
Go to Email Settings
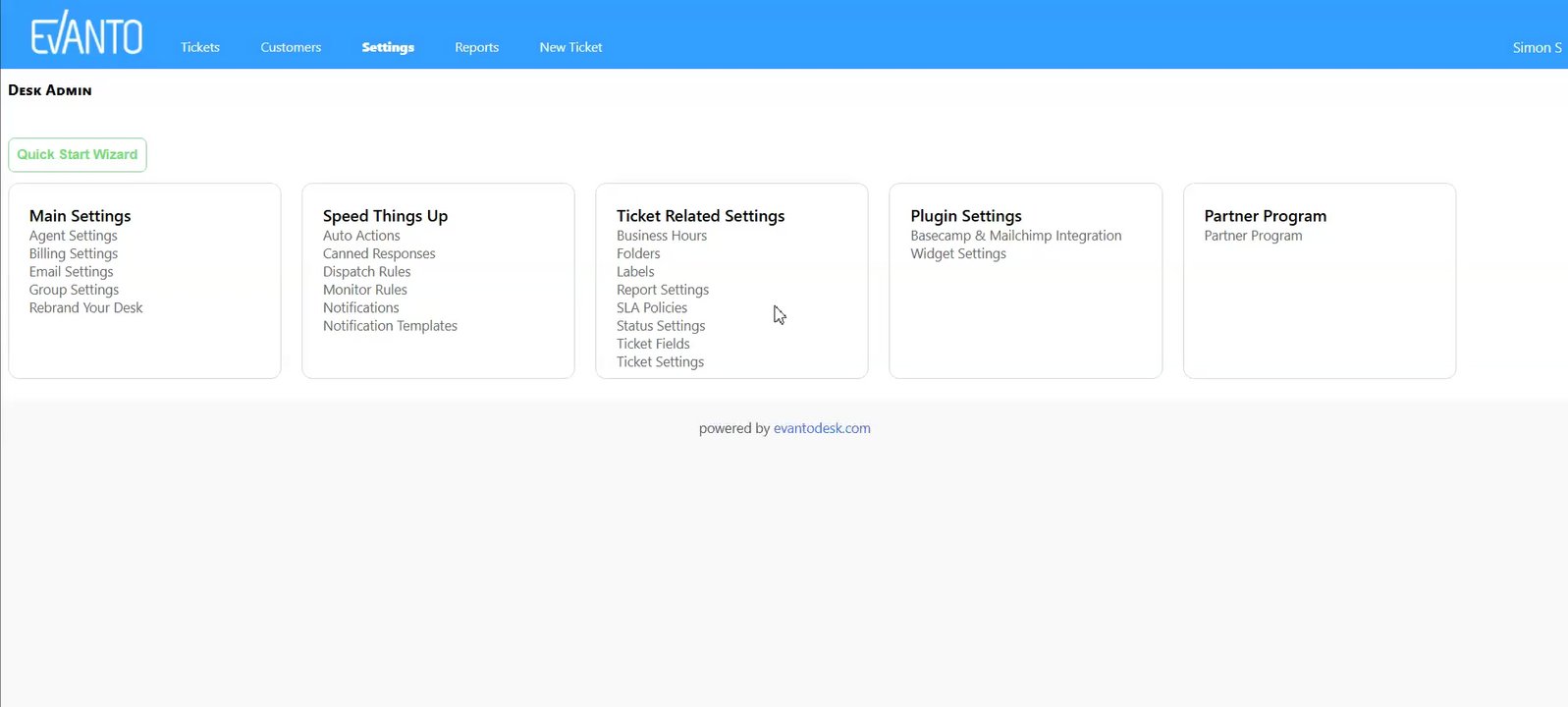coord(72,272)
